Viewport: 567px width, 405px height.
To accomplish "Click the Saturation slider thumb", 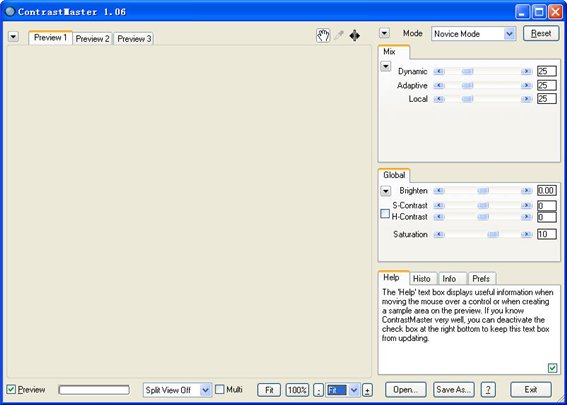I will point(493,235).
